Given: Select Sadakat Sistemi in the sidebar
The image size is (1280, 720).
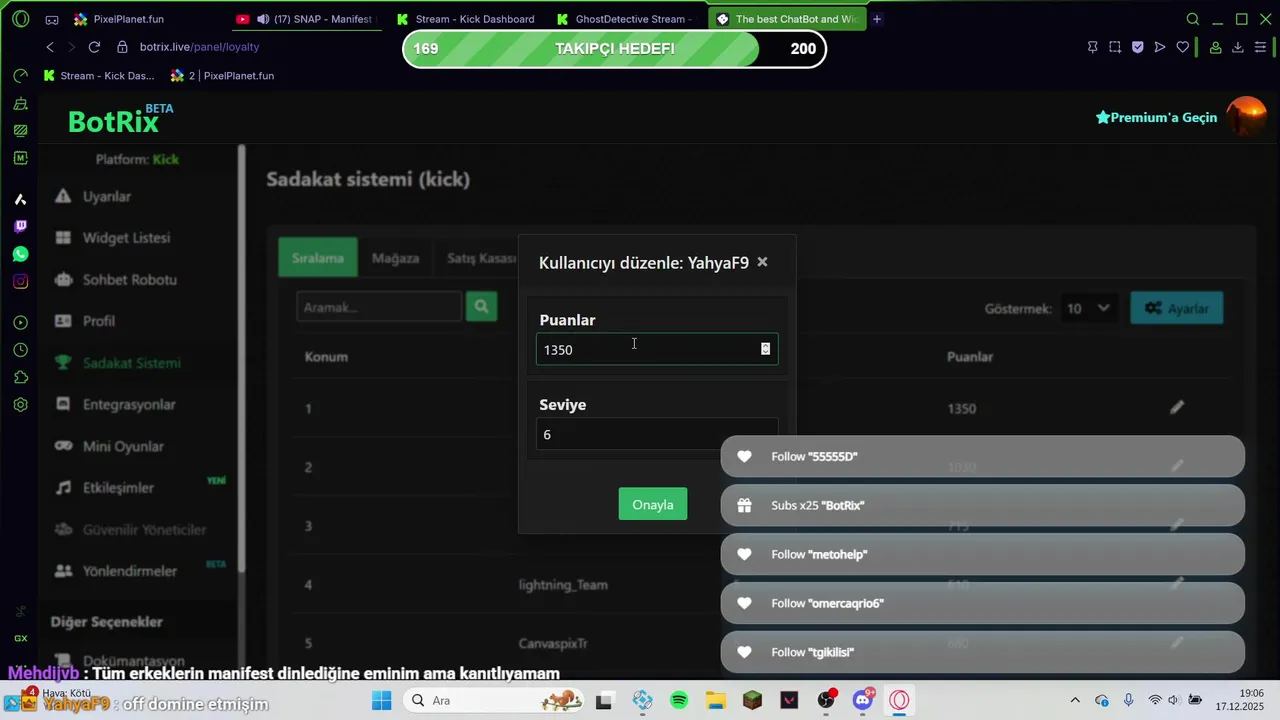Looking at the screenshot, I should click(x=131, y=363).
